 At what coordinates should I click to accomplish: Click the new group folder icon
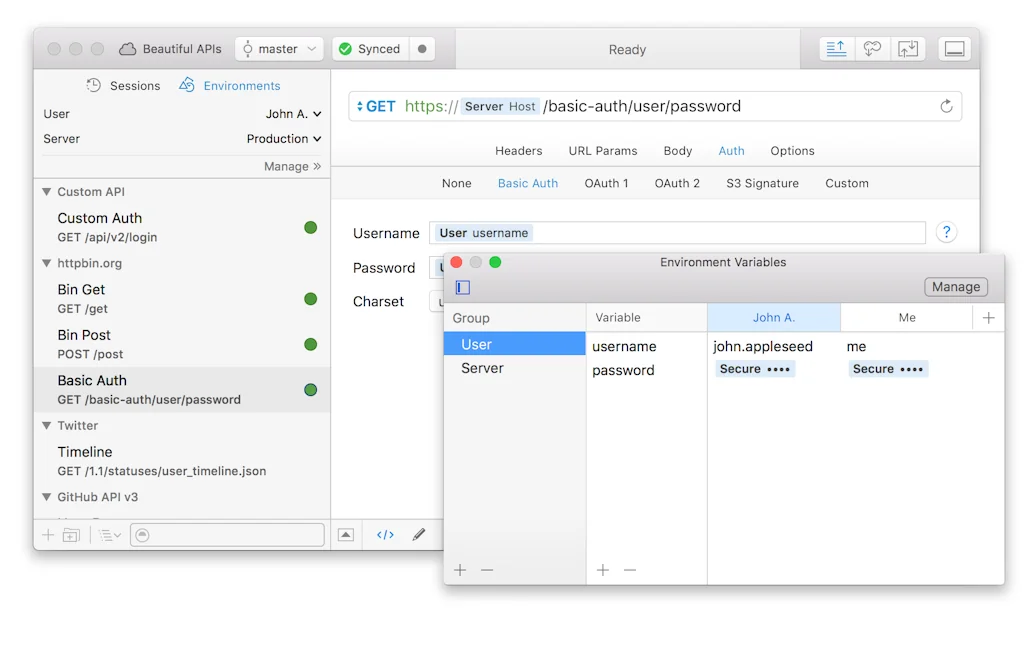click(x=71, y=535)
